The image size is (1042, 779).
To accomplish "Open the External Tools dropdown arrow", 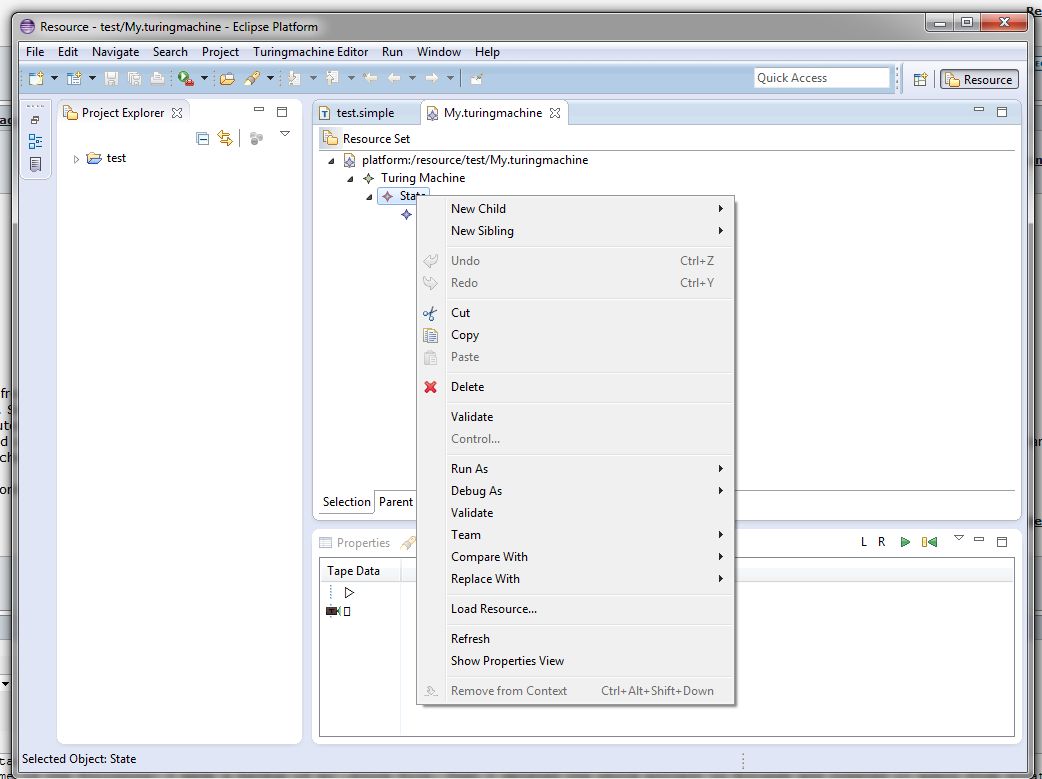I will [205, 78].
